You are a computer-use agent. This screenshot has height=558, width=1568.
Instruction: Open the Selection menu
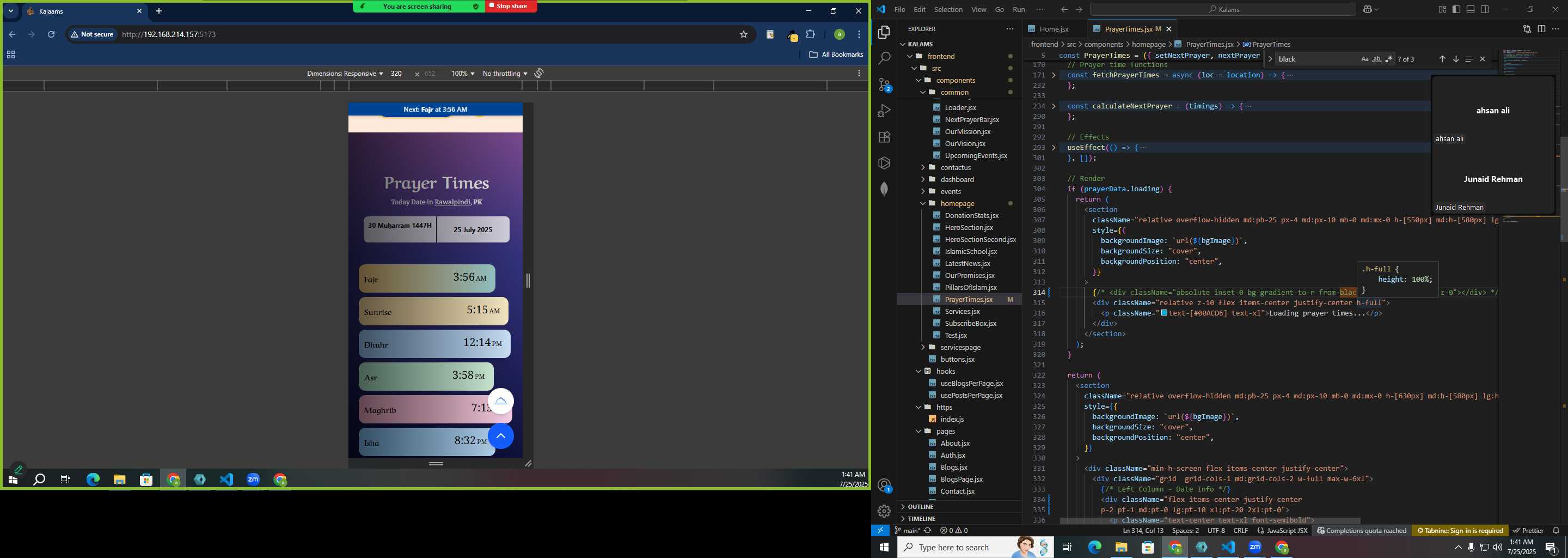(x=948, y=9)
